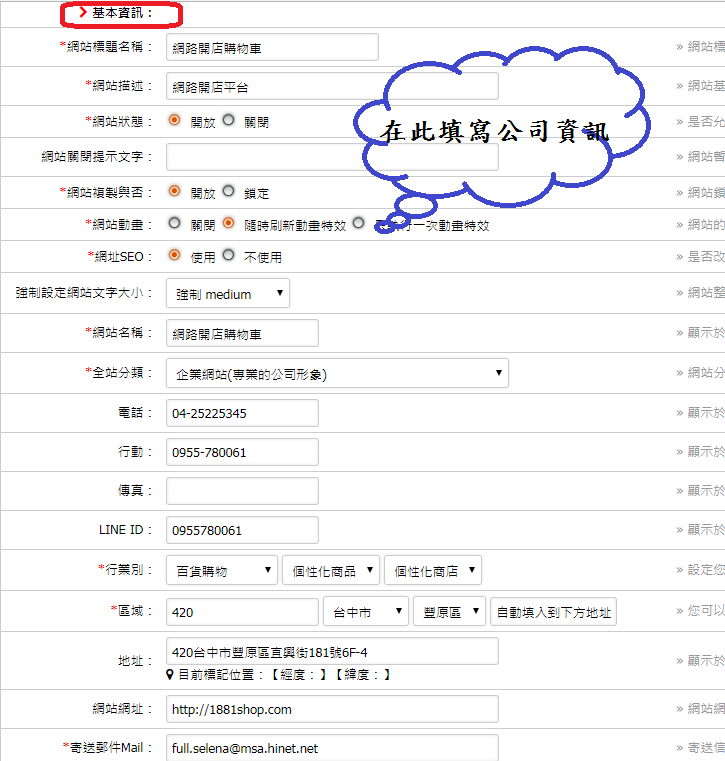Click the map pin icon under address
Screen dimensions: 725x761
(x=171, y=675)
